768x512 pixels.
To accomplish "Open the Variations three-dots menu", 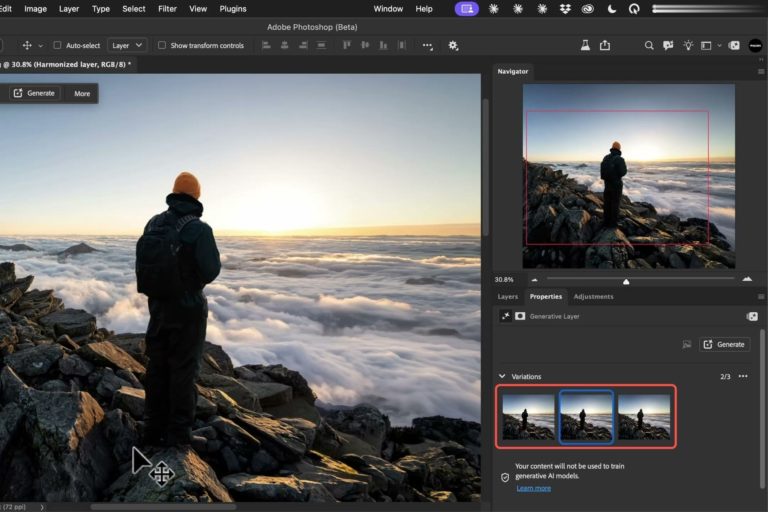I will 743,376.
